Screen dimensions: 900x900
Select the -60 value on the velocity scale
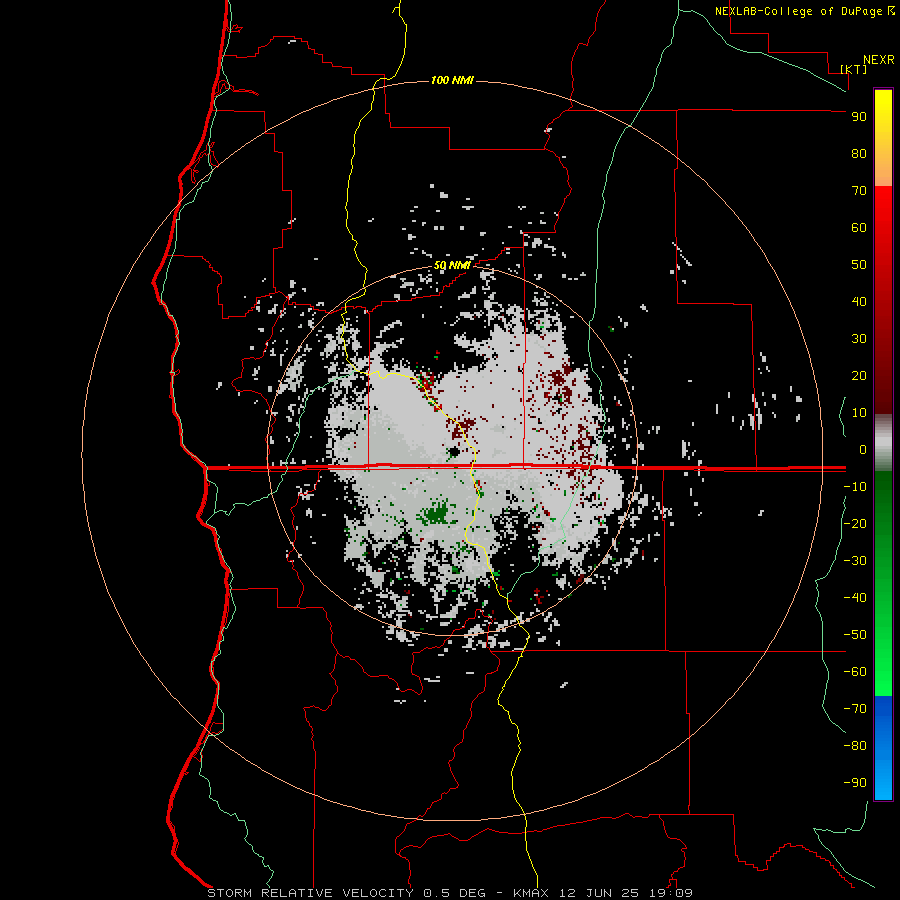point(855,672)
